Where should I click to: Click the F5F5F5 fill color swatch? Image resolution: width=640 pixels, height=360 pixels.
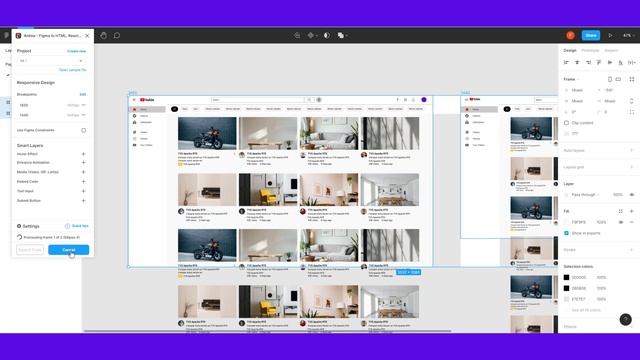tap(567, 222)
